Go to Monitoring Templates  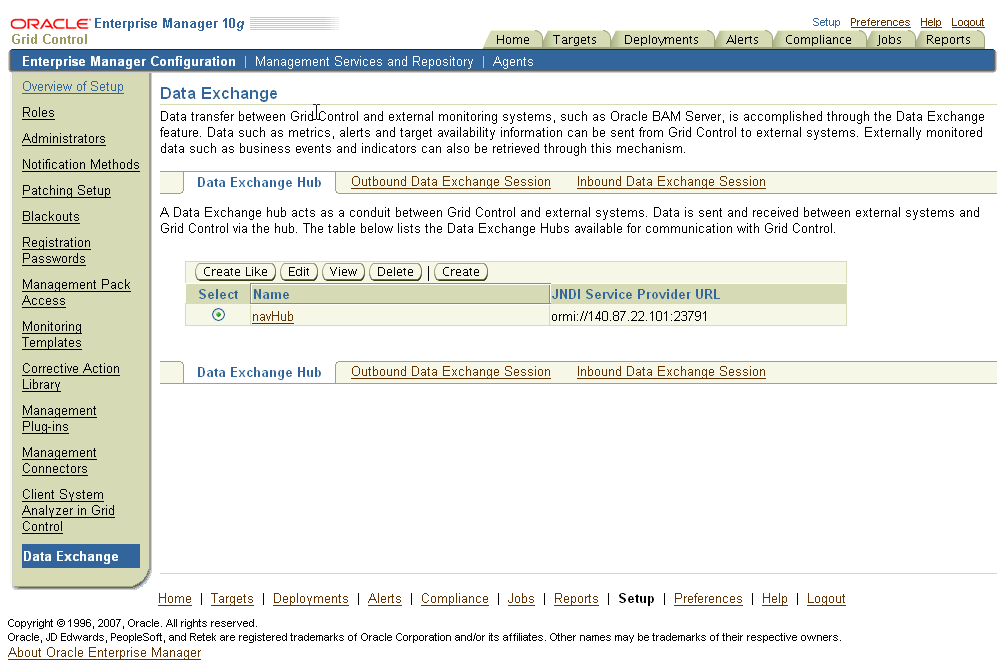[52, 335]
